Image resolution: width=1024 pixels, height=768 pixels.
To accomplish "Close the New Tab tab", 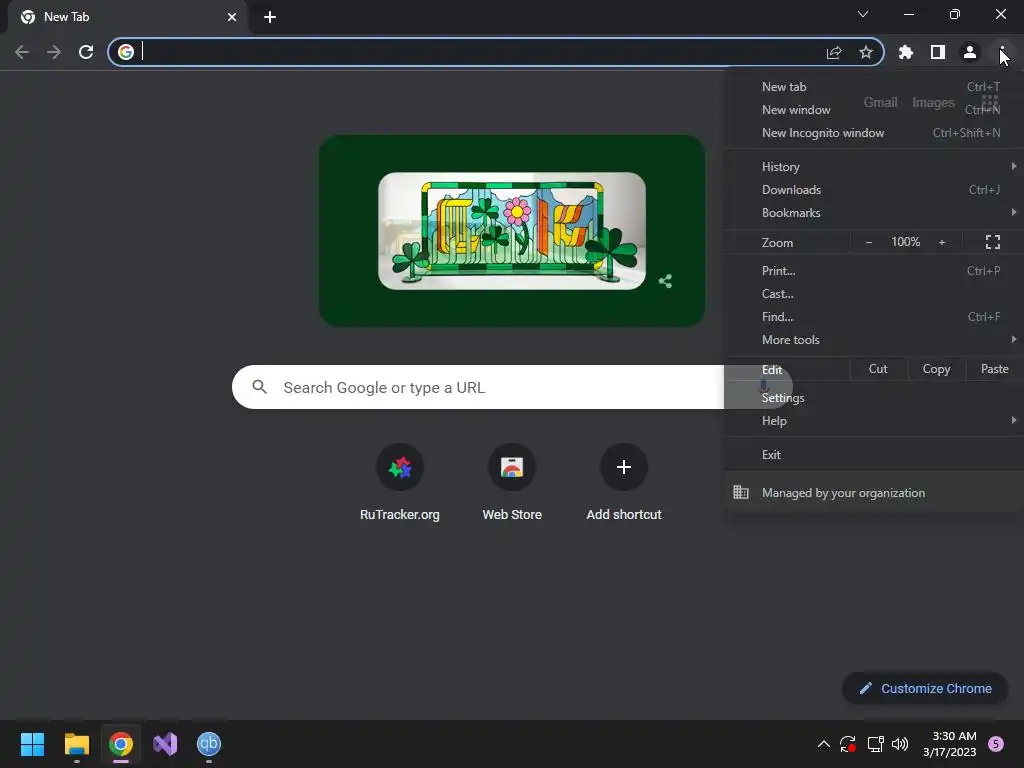I will tap(232, 17).
